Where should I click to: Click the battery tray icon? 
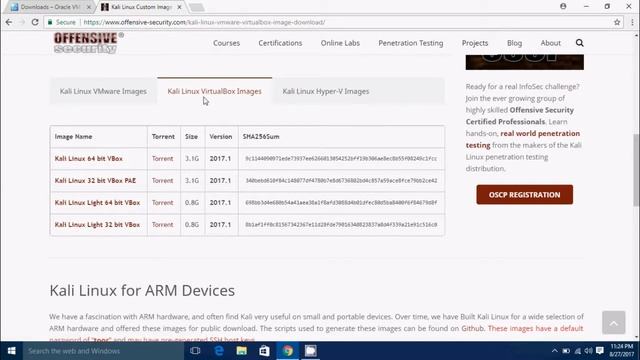click(566, 351)
